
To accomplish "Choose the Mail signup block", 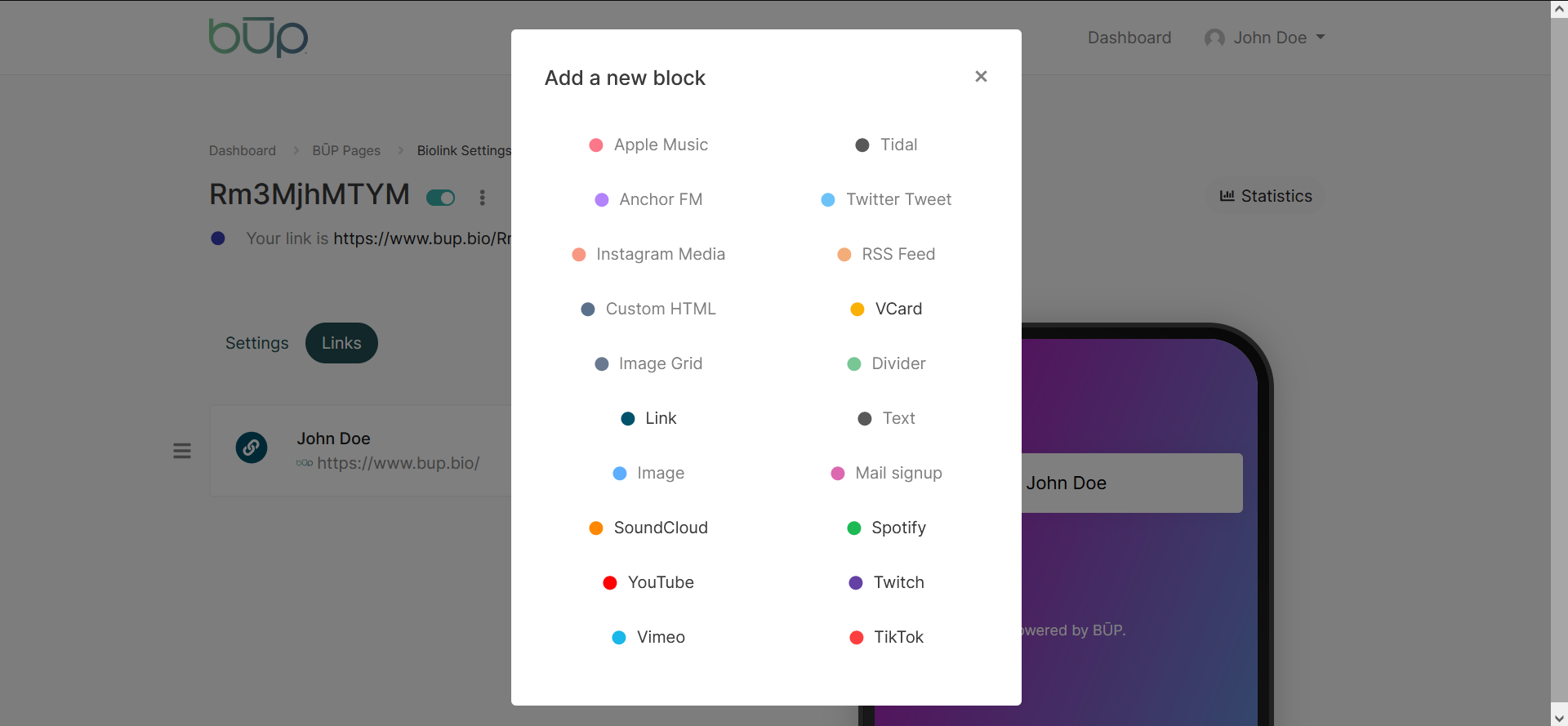I will (886, 473).
